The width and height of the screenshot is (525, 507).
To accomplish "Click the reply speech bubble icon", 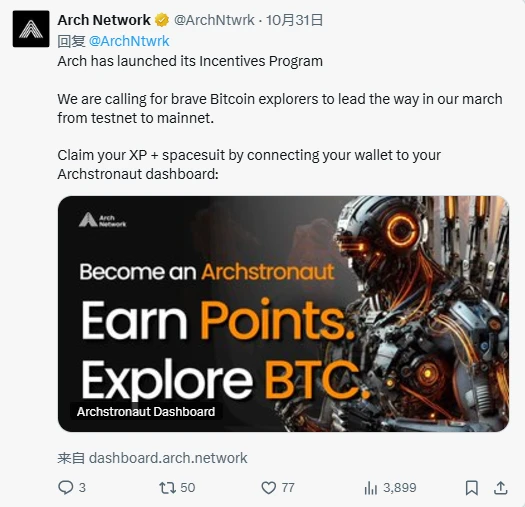I will (65, 487).
